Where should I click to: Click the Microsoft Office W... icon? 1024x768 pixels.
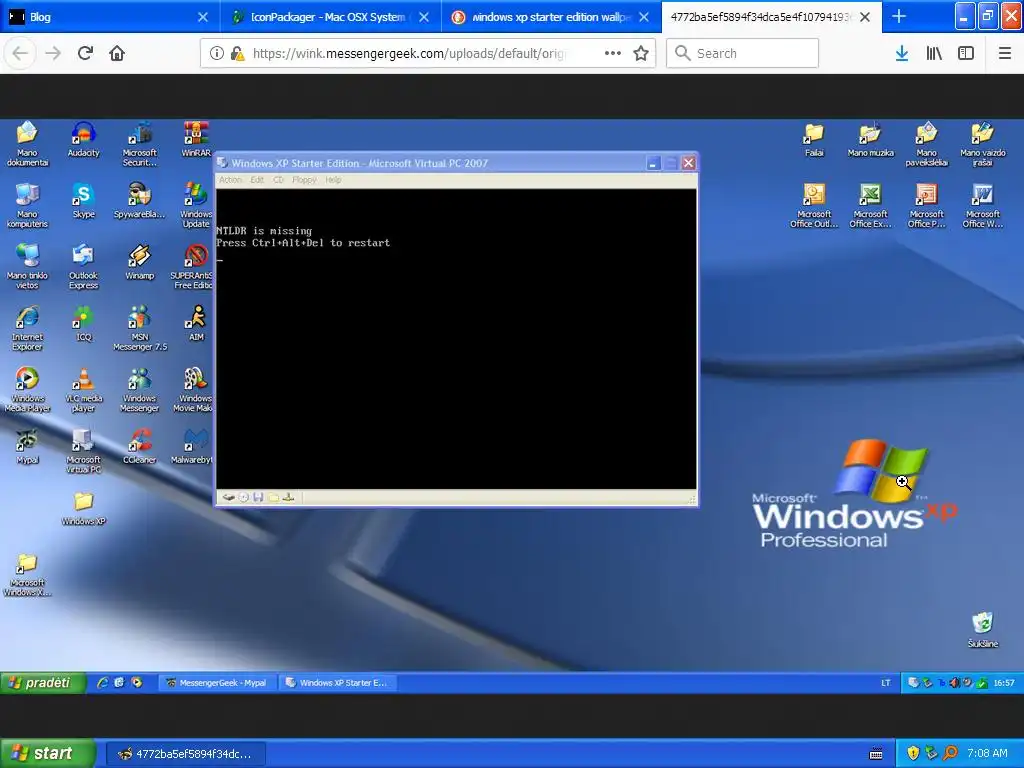tap(983, 206)
